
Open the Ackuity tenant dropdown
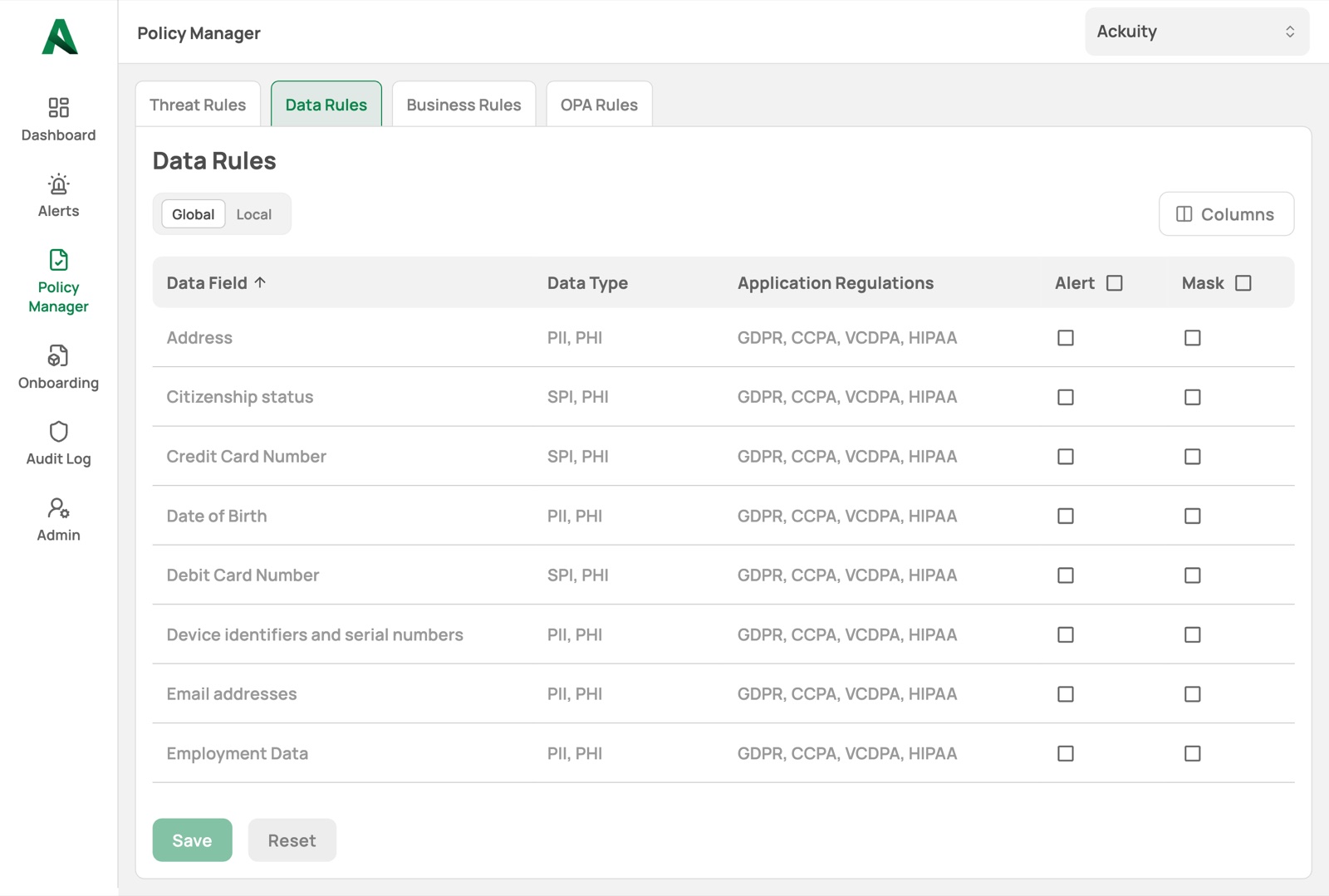(x=1197, y=32)
